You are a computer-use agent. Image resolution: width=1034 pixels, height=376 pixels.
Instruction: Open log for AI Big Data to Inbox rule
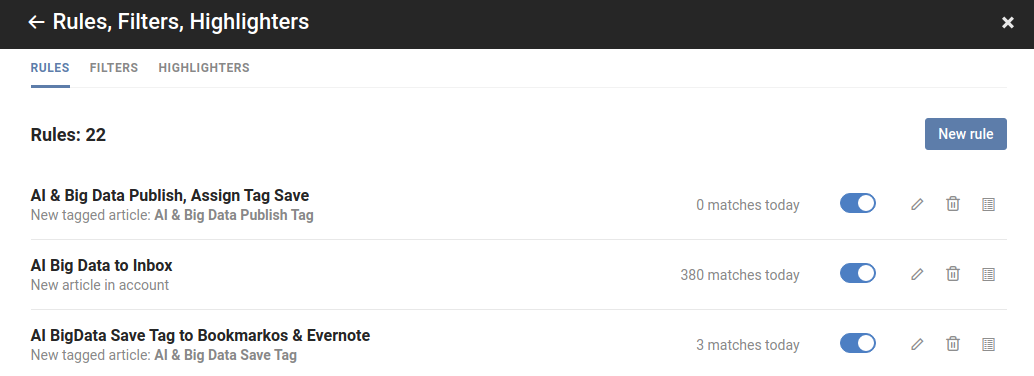pos(988,274)
